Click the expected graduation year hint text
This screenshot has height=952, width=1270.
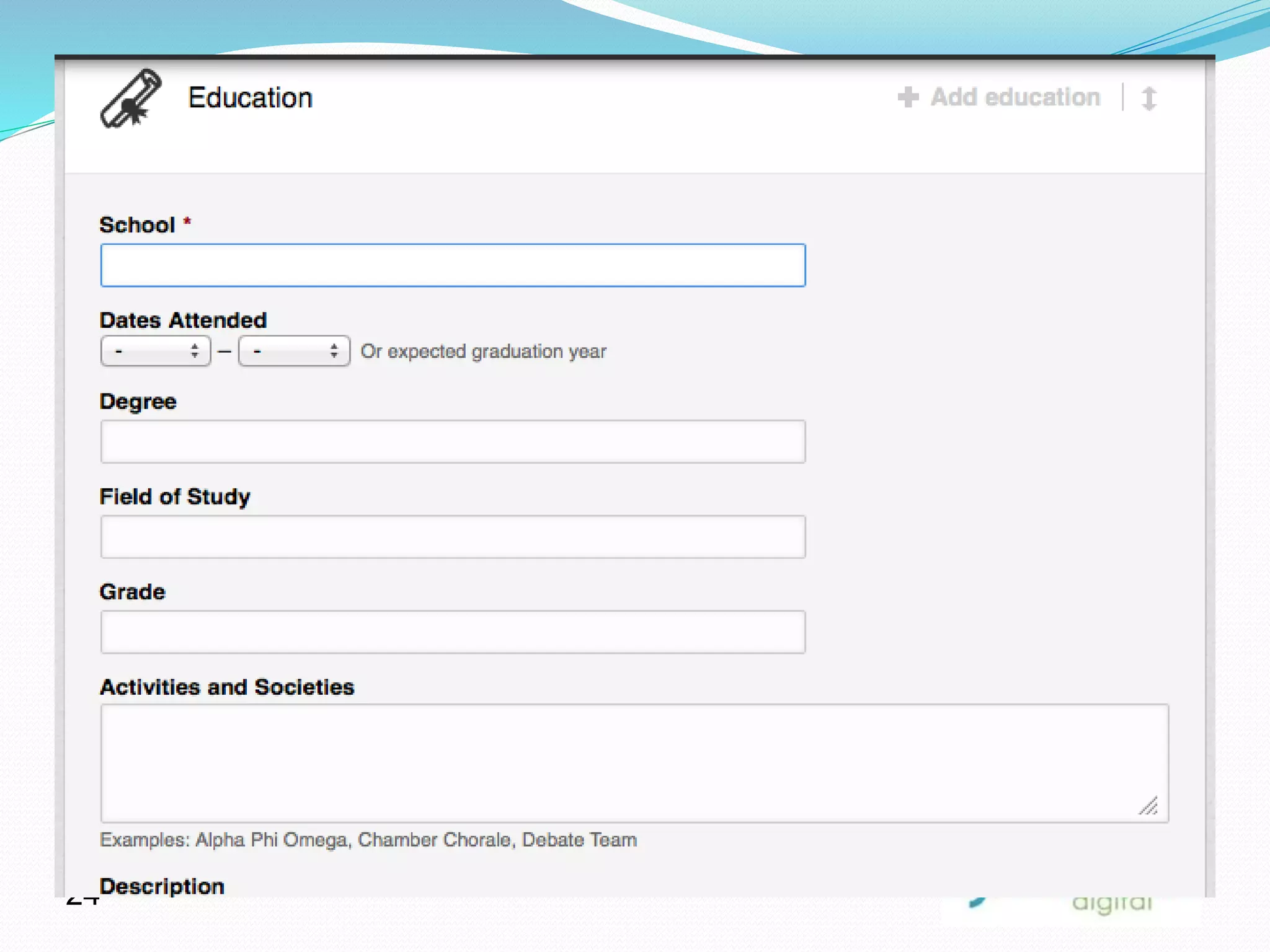coord(484,351)
